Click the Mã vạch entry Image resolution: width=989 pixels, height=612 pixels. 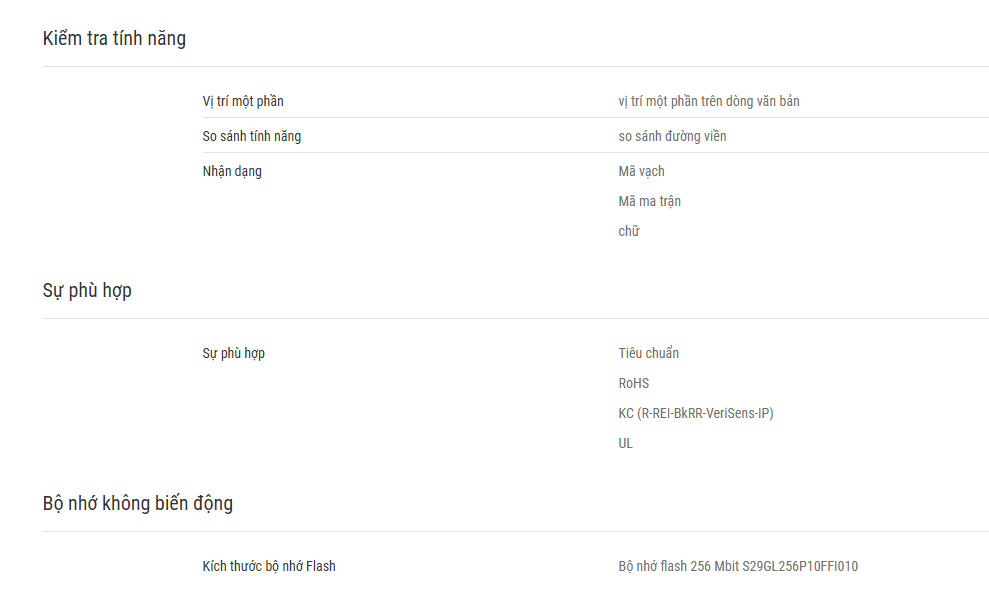[x=641, y=172]
